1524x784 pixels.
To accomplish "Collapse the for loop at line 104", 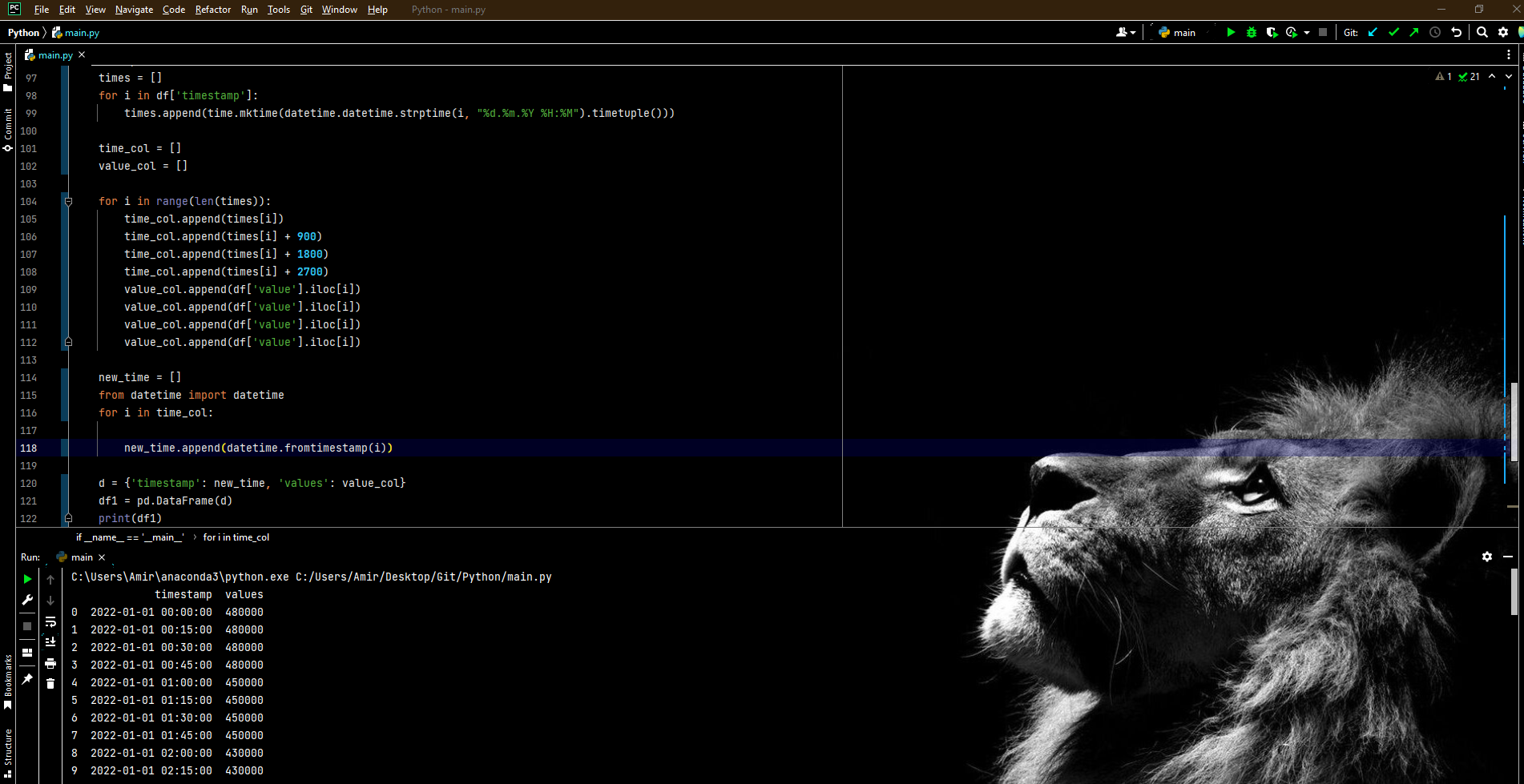I will coord(68,201).
